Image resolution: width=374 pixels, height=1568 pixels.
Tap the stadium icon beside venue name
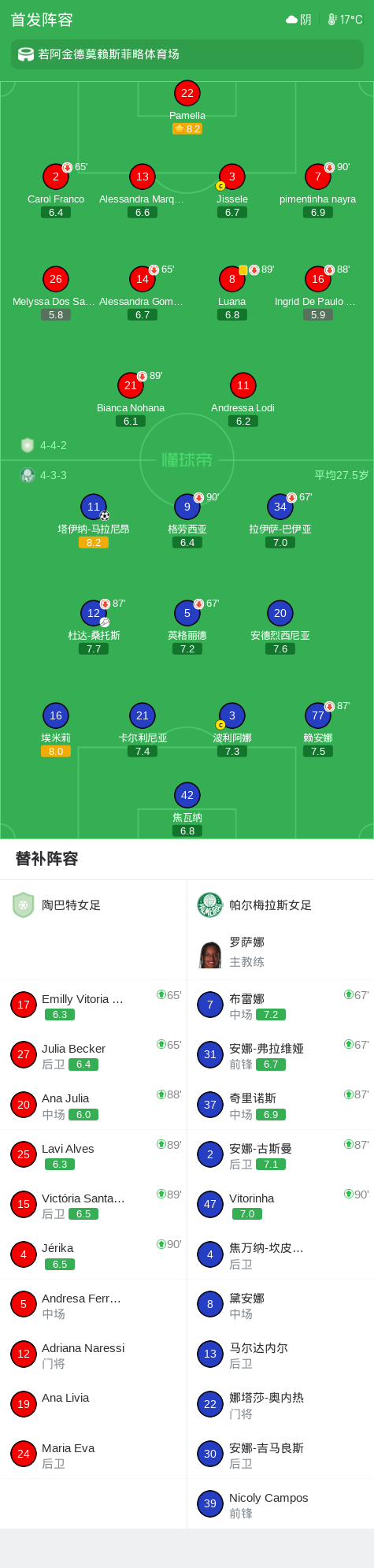[x=26, y=54]
